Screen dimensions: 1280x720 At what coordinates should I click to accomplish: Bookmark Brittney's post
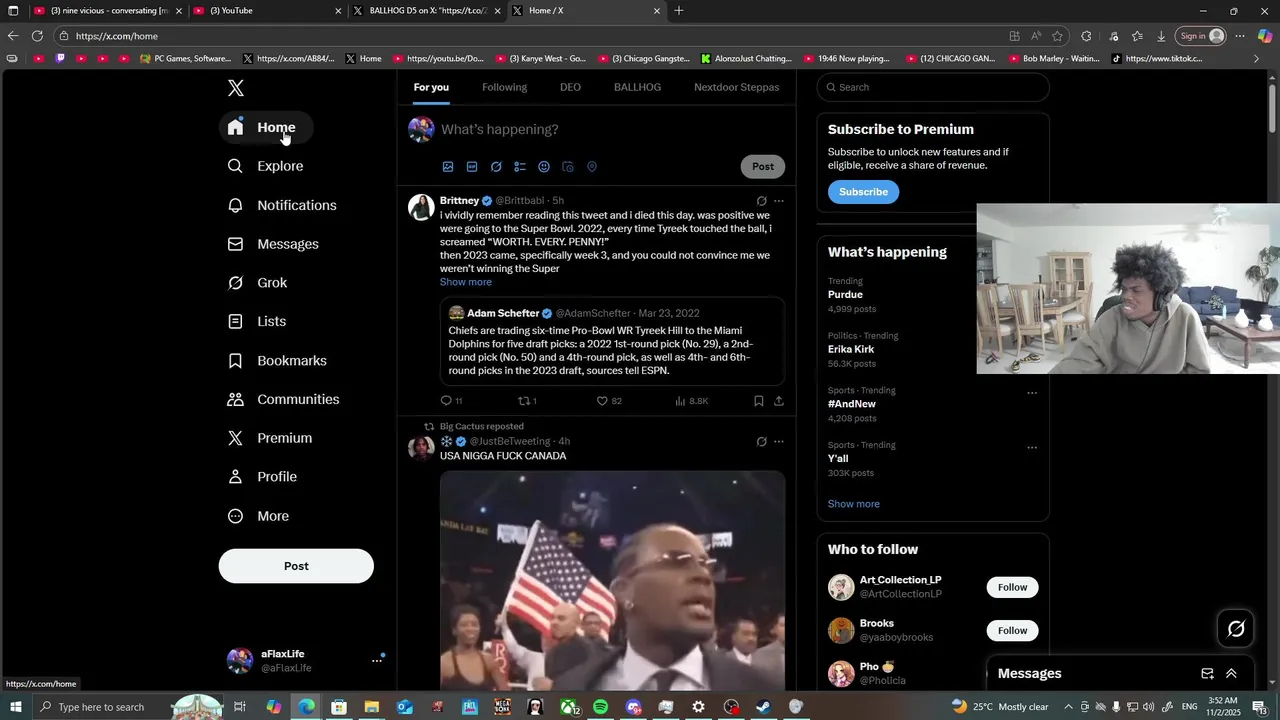click(x=759, y=401)
